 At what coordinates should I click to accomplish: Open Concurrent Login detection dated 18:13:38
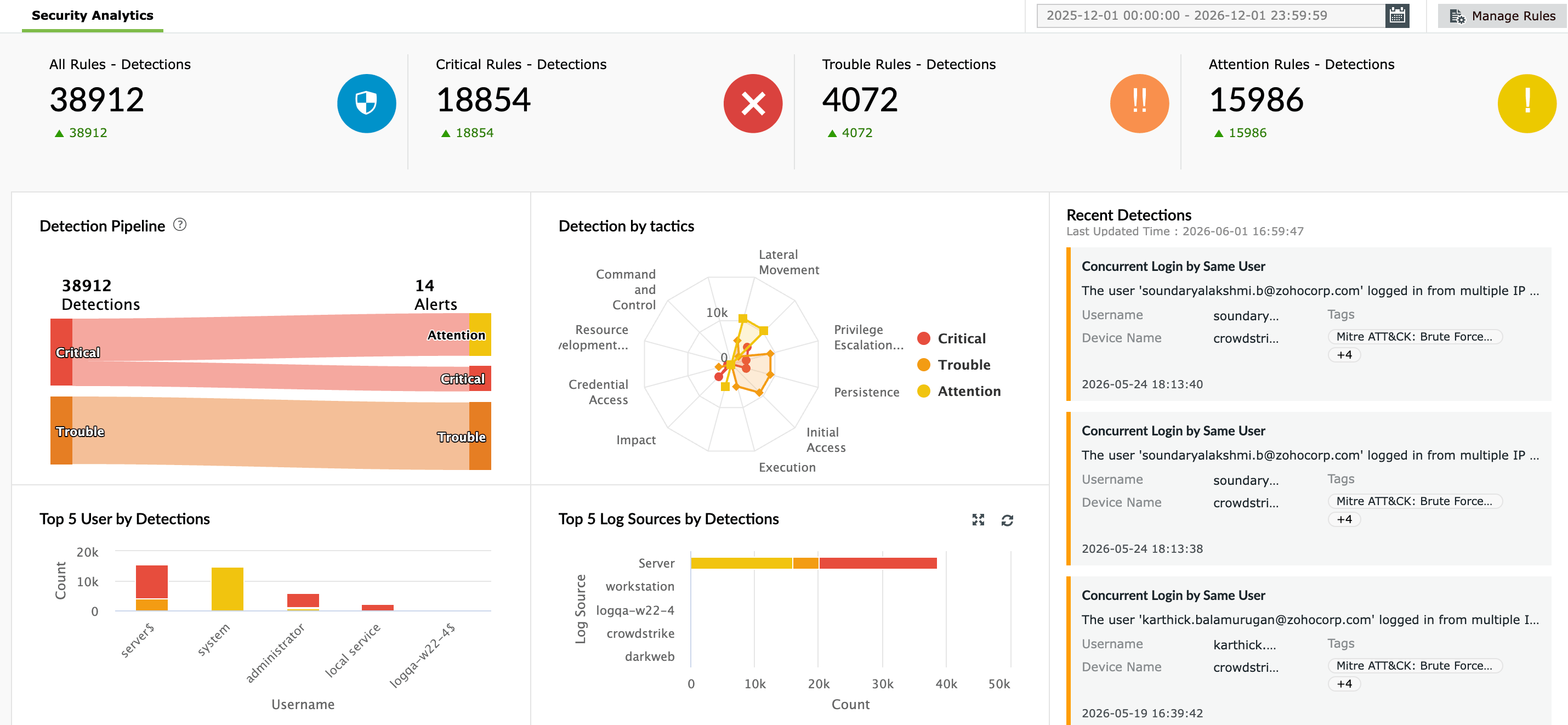coord(1309,488)
